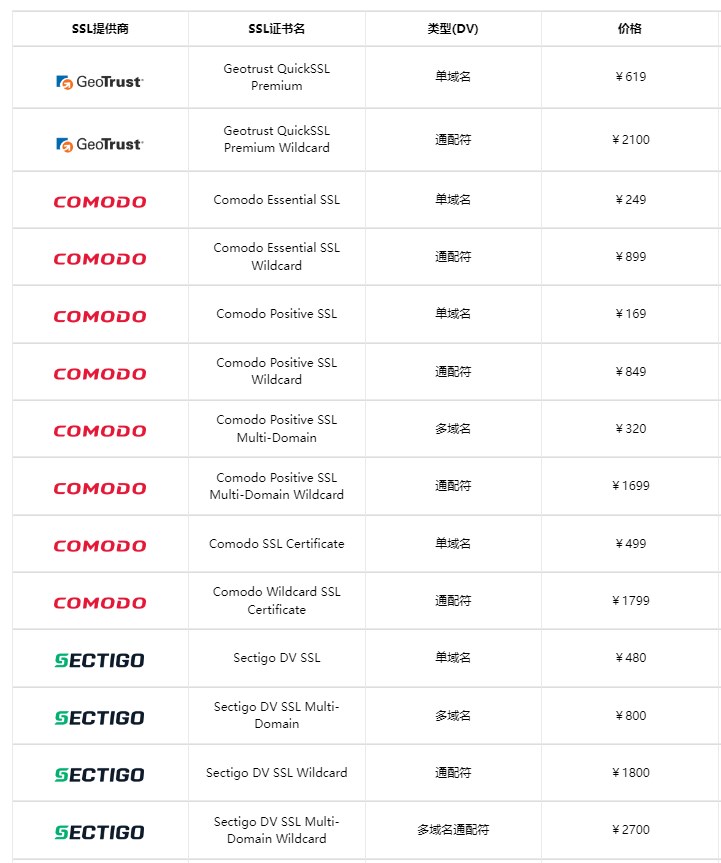The width and height of the screenshot is (721, 863).
Task: Click the Comodo logo beside SSL Certificate
Action: 100,546
